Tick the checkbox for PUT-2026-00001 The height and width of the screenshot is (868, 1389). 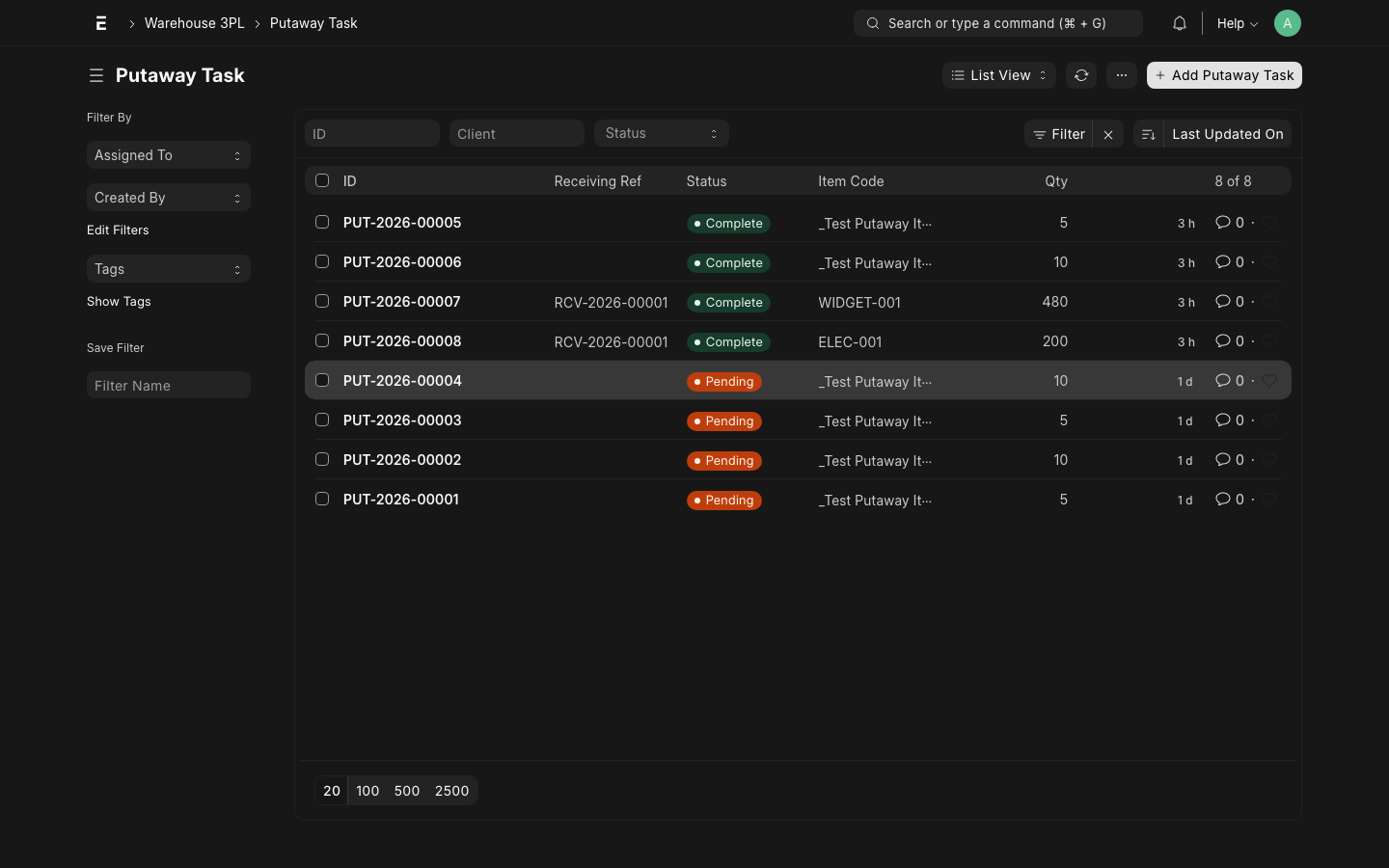[322, 499]
